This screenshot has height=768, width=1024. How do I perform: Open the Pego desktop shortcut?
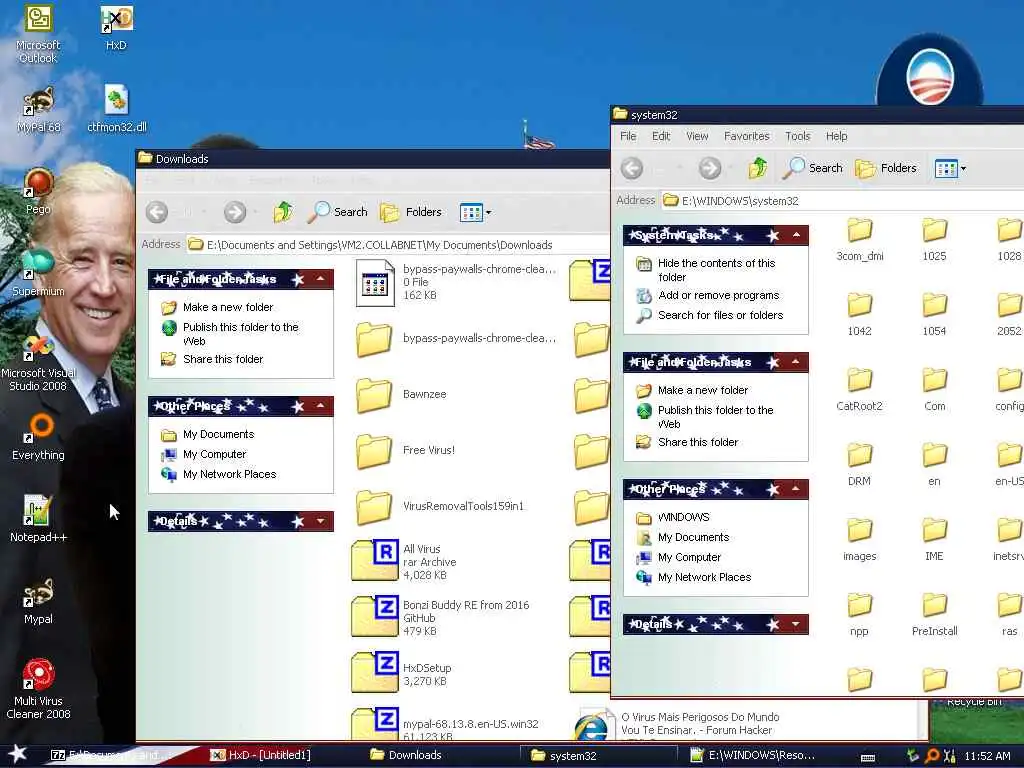pos(38,191)
